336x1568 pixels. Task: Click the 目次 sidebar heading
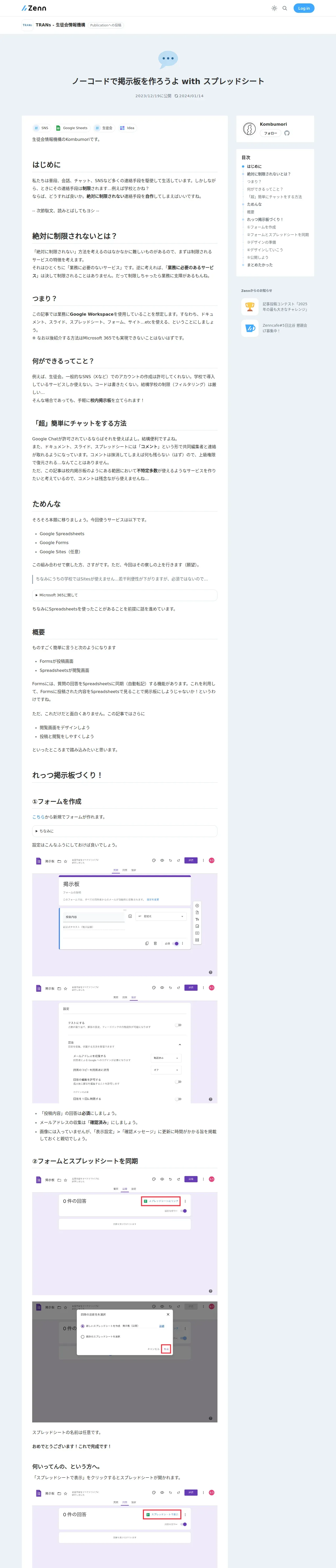click(246, 158)
